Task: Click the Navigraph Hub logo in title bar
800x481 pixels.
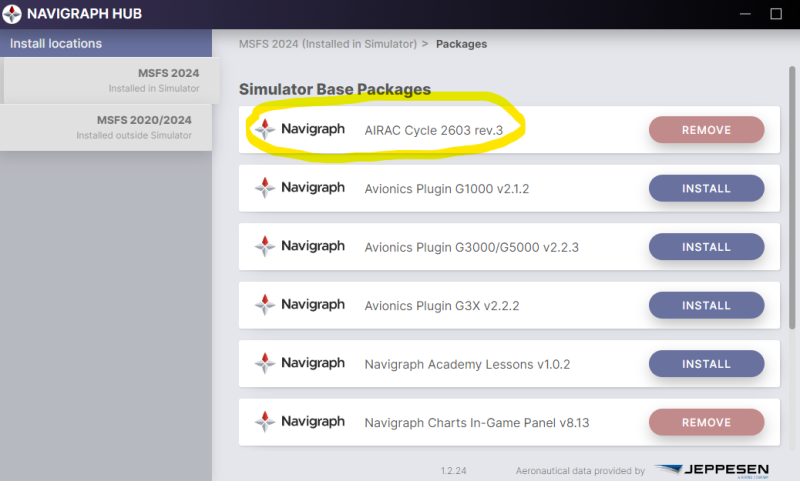Action: (12, 14)
